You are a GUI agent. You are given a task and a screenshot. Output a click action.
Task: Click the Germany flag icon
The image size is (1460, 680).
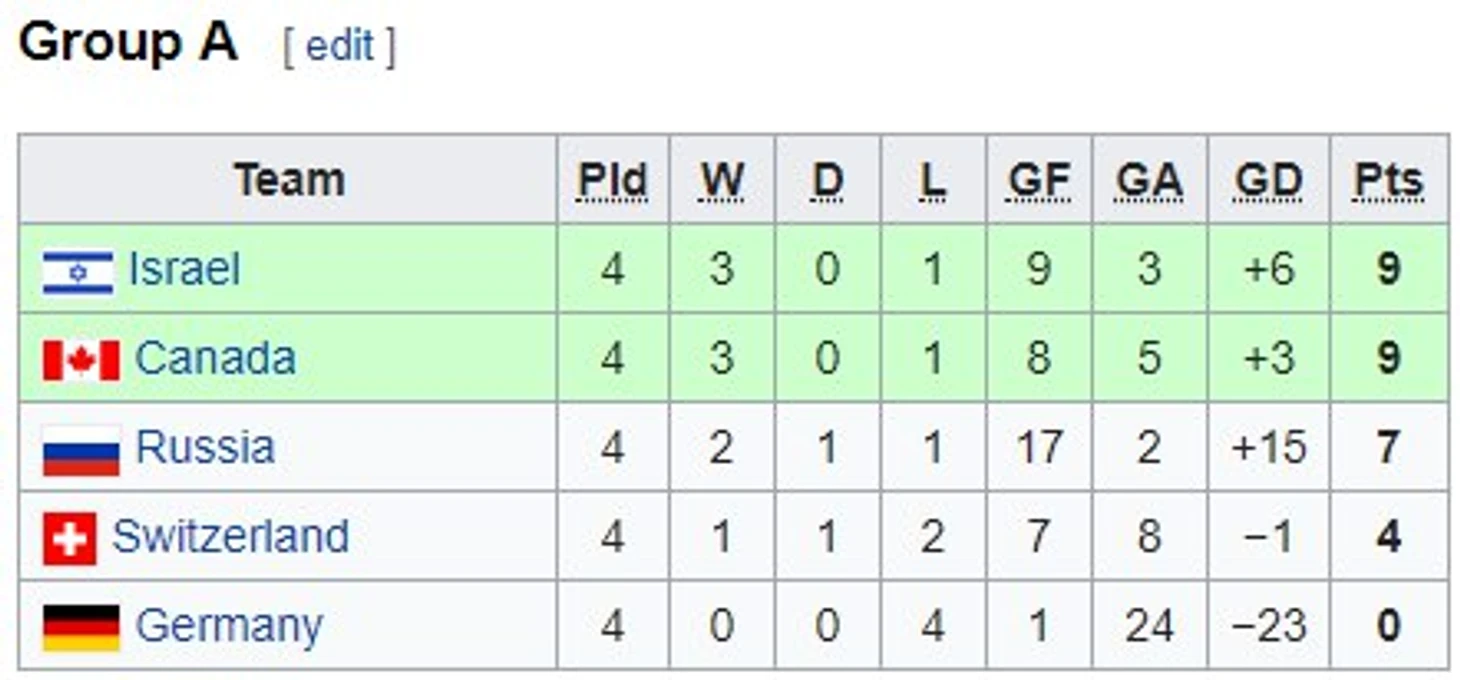(x=81, y=627)
